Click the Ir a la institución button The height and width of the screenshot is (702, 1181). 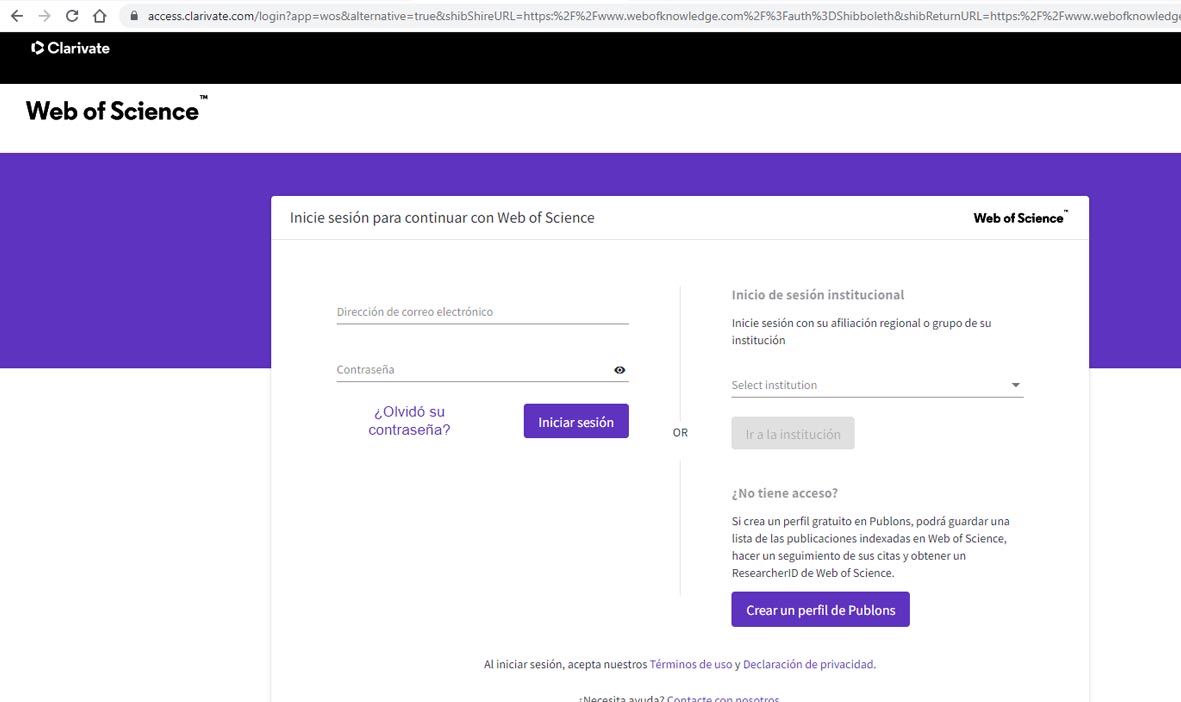pos(792,433)
